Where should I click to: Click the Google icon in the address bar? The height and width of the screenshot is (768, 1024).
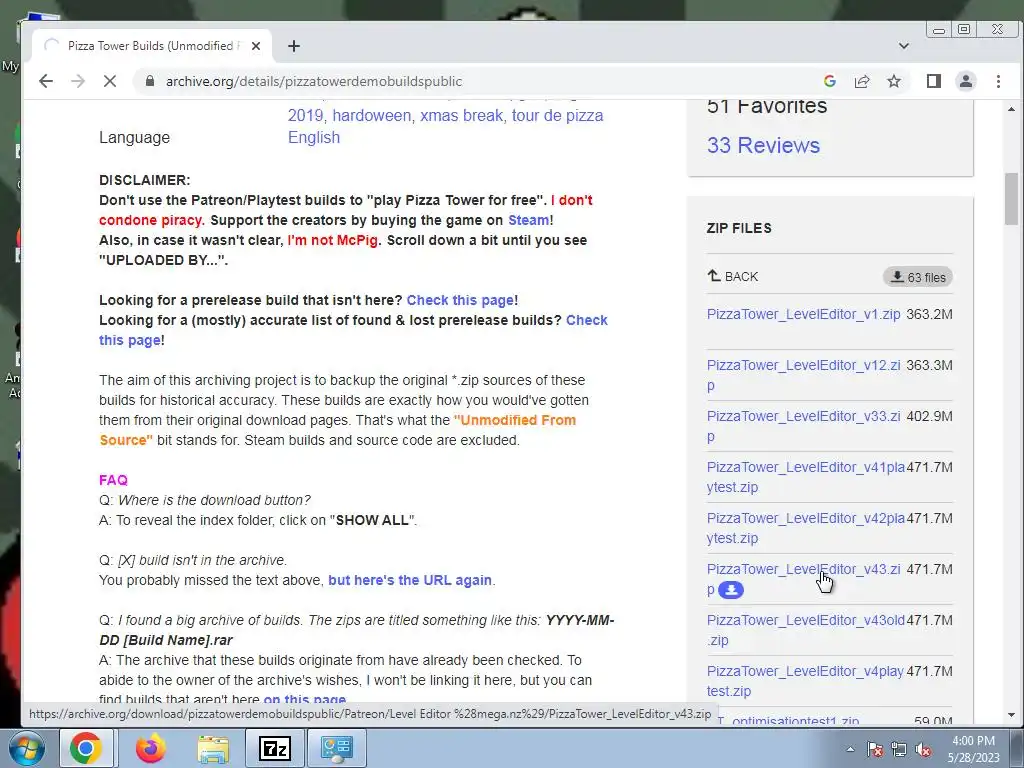829,81
